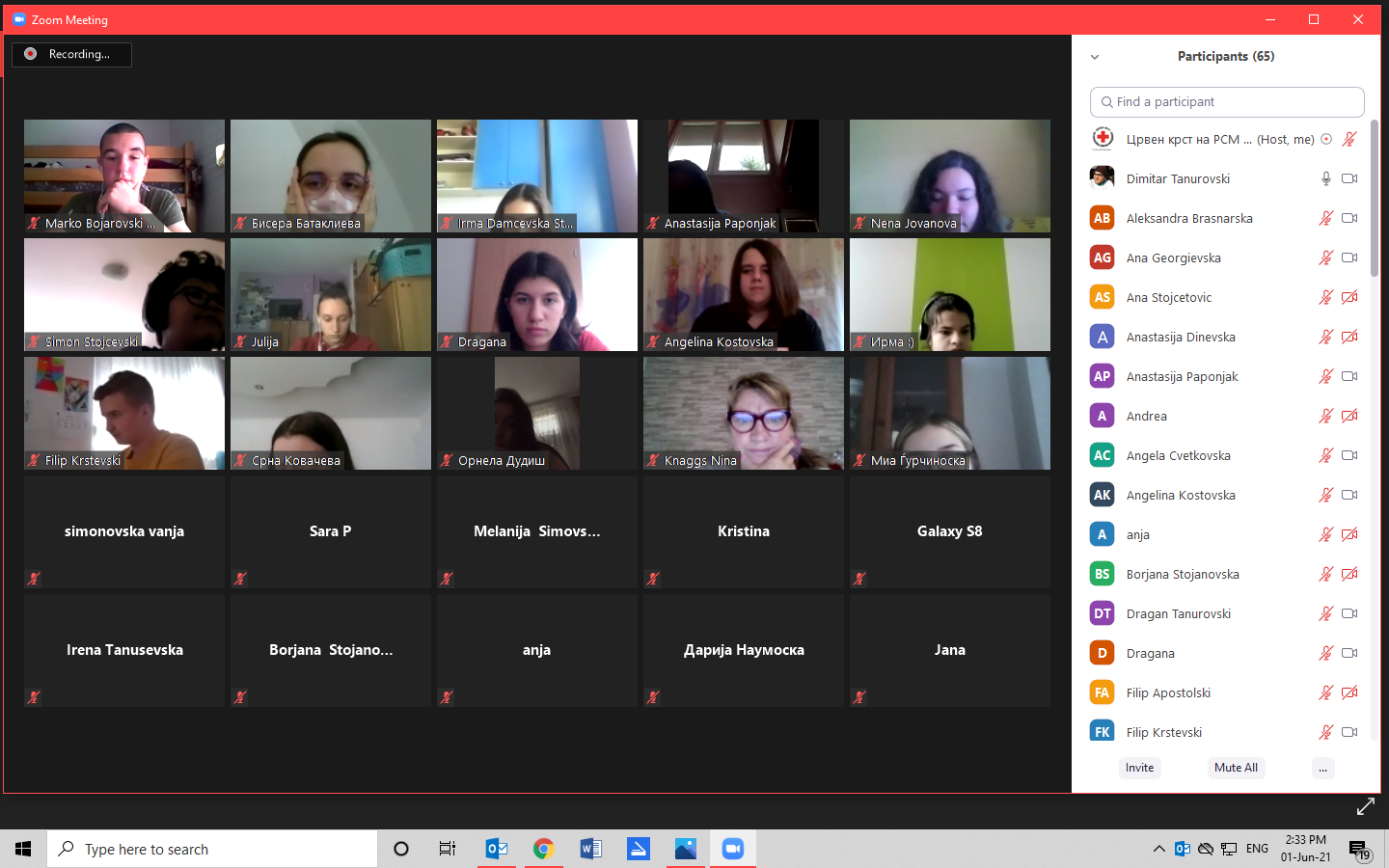
Task: Open the more options ellipsis menu
Action: pyautogui.click(x=1322, y=768)
